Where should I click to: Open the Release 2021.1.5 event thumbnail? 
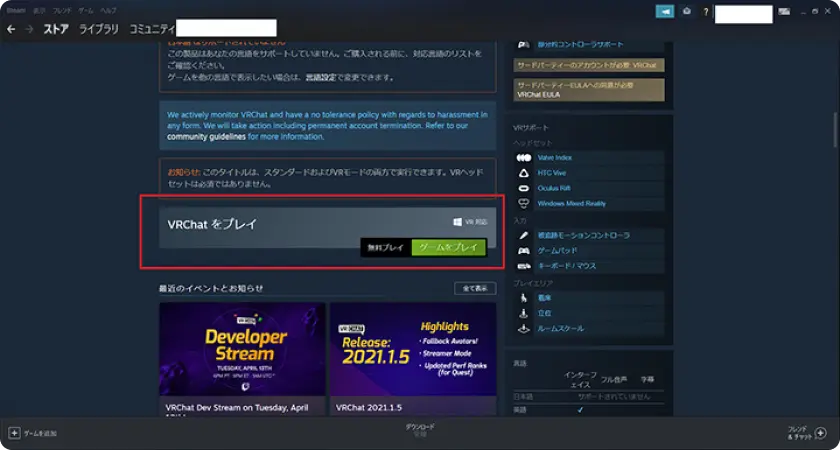(413, 349)
